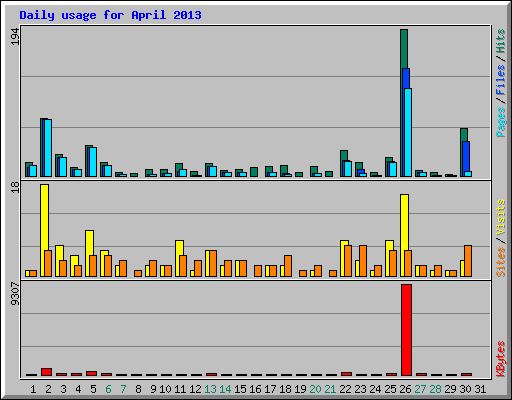
Task: Click the green hits bar for day 16
Action: point(254,172)
